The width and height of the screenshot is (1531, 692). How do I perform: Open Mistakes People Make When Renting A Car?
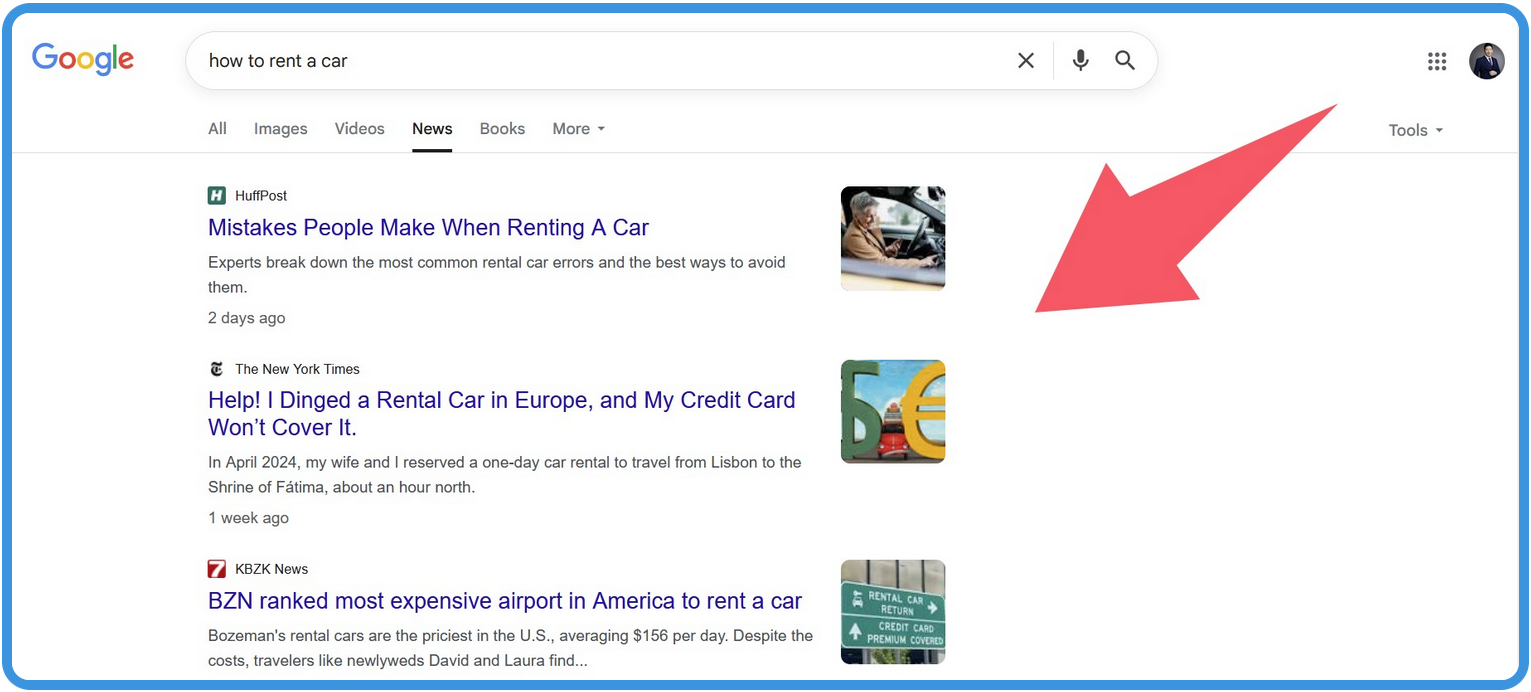tap(428, 228)
